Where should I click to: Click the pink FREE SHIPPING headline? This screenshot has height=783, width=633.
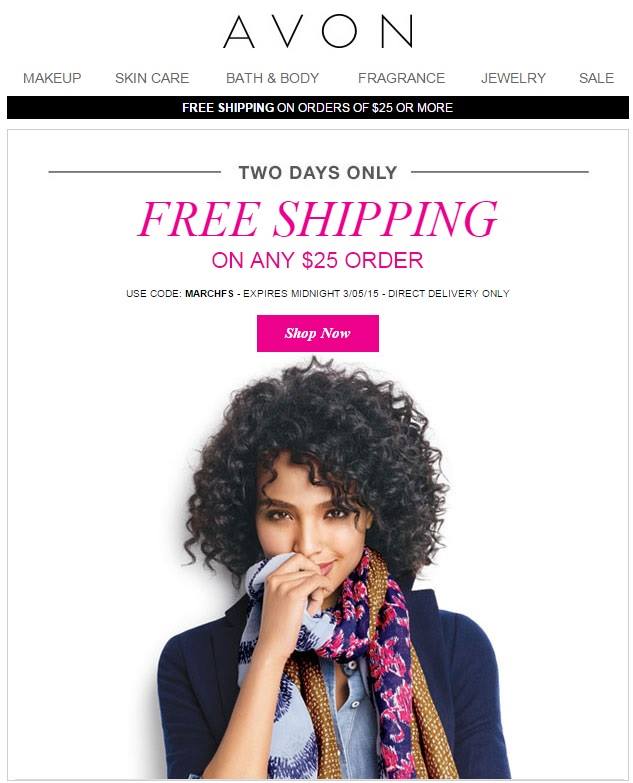click(x=317, y=219)
